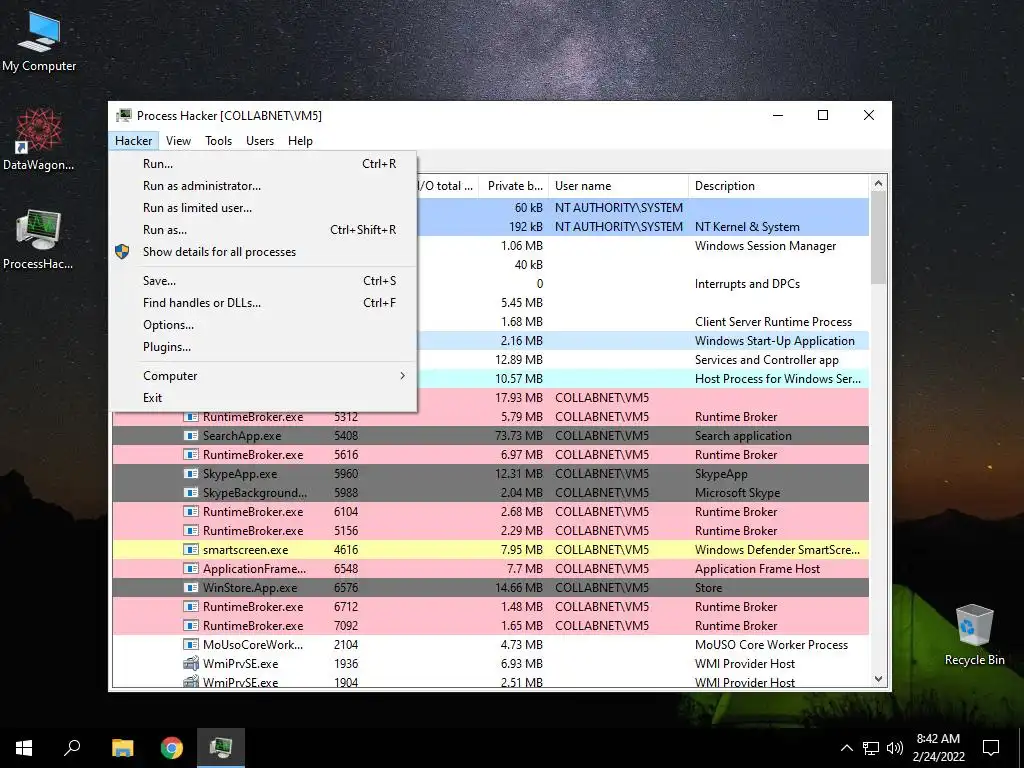Click the WmiPrvSE.exe 1936 process icon
This screenshot has width=1024, height=768.
click(x=191, y=664)
